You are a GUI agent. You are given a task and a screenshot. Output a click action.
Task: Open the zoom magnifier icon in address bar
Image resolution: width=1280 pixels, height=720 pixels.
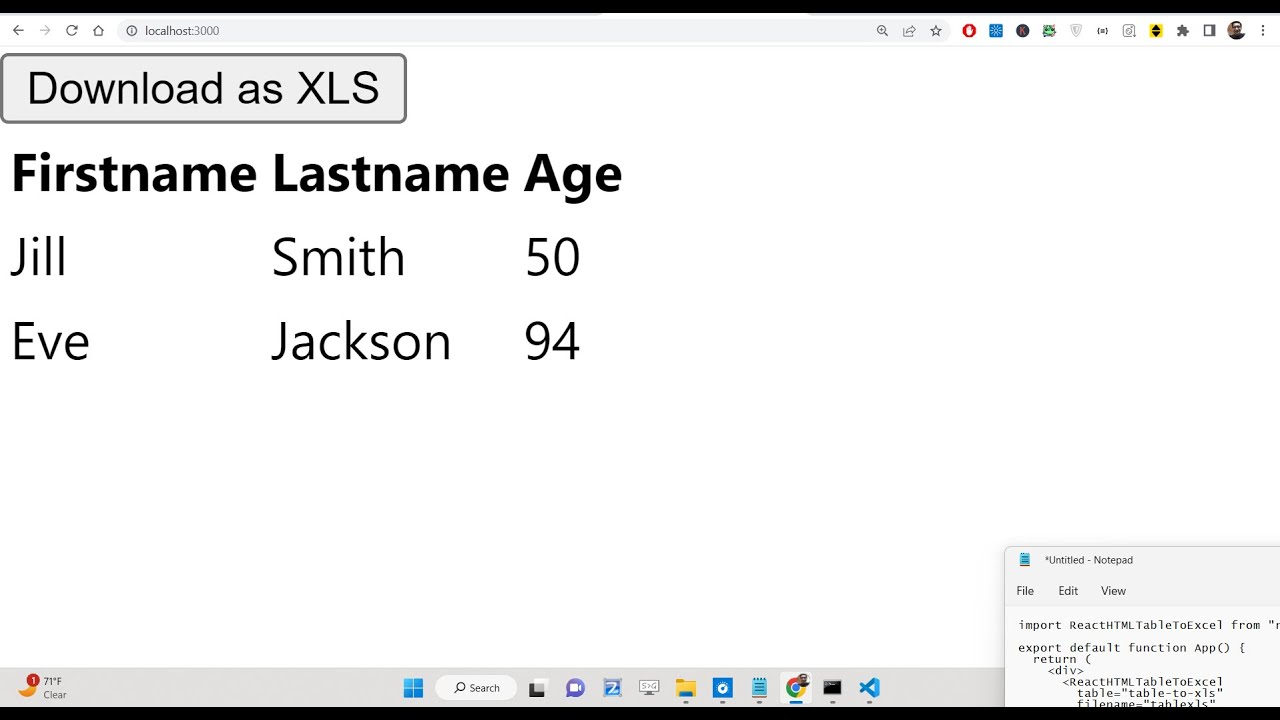click(882, 31)
